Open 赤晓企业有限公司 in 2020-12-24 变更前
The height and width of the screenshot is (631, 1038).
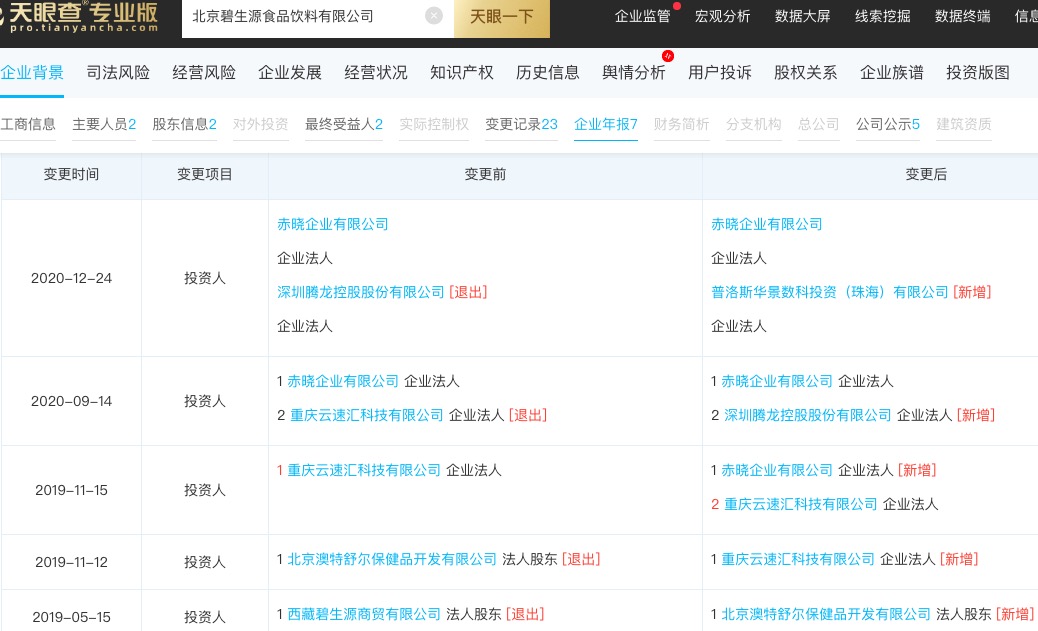(x=332, y=224)
